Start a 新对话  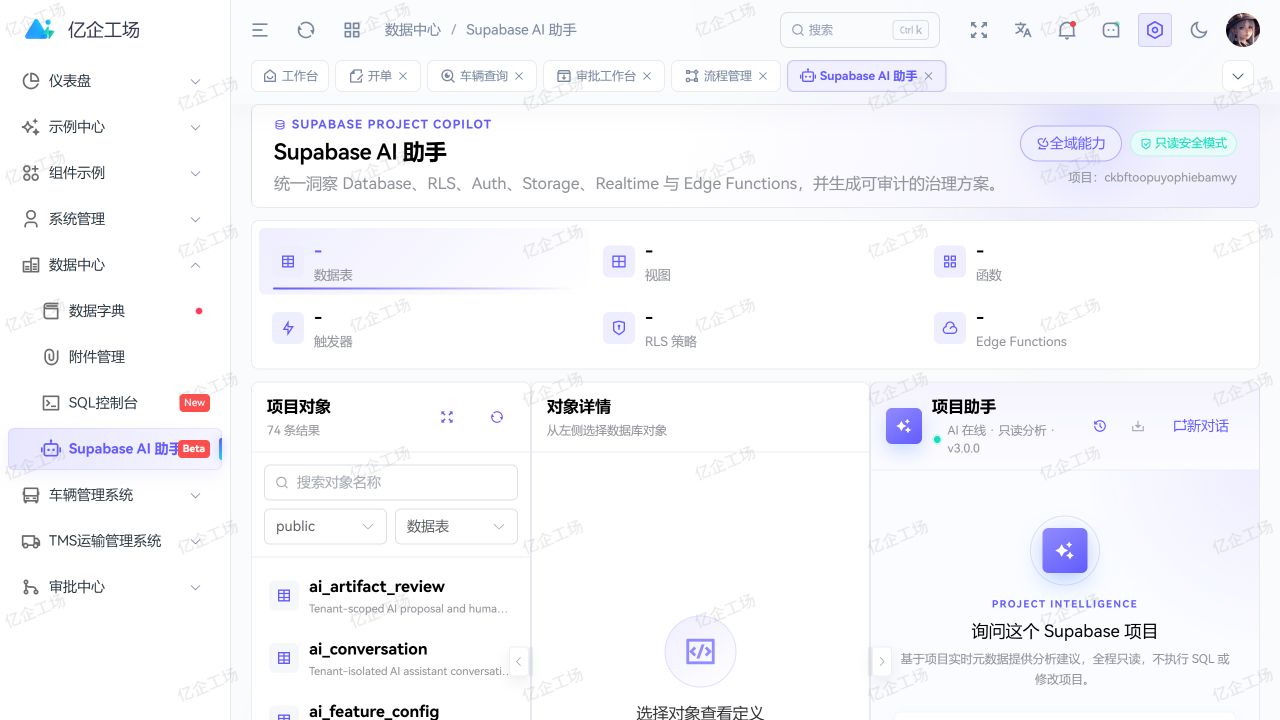(1201, 426)
